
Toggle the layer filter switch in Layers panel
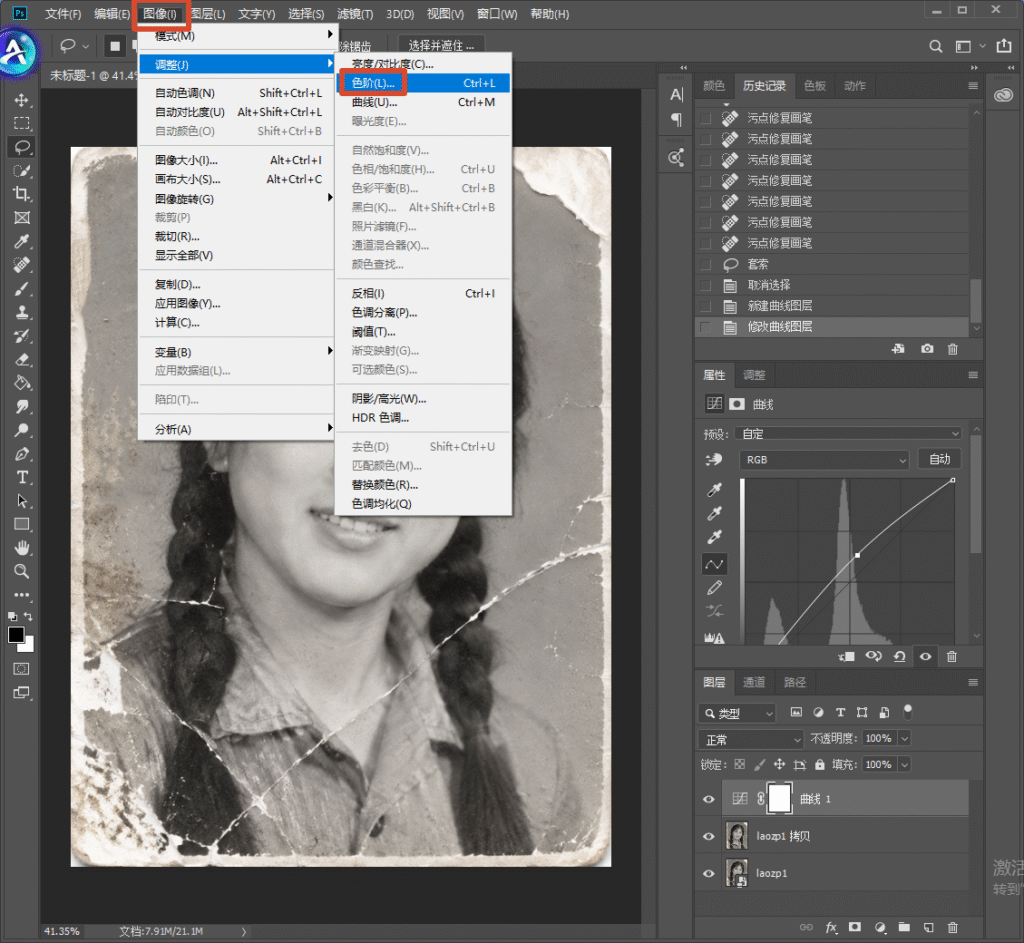907,712
